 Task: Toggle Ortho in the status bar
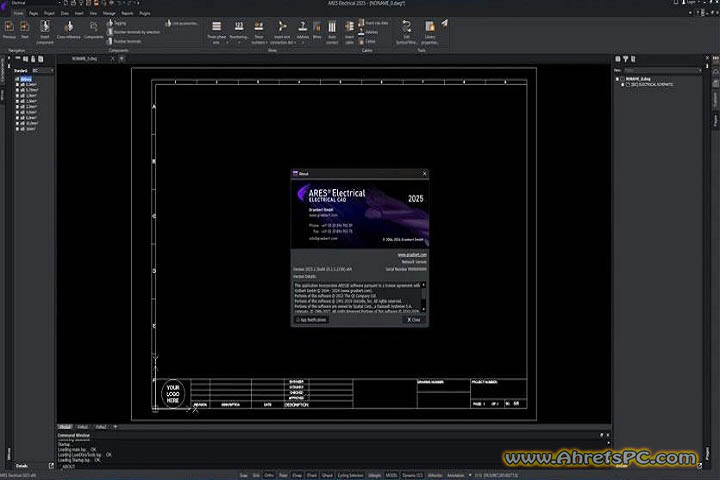click(269, 475)
